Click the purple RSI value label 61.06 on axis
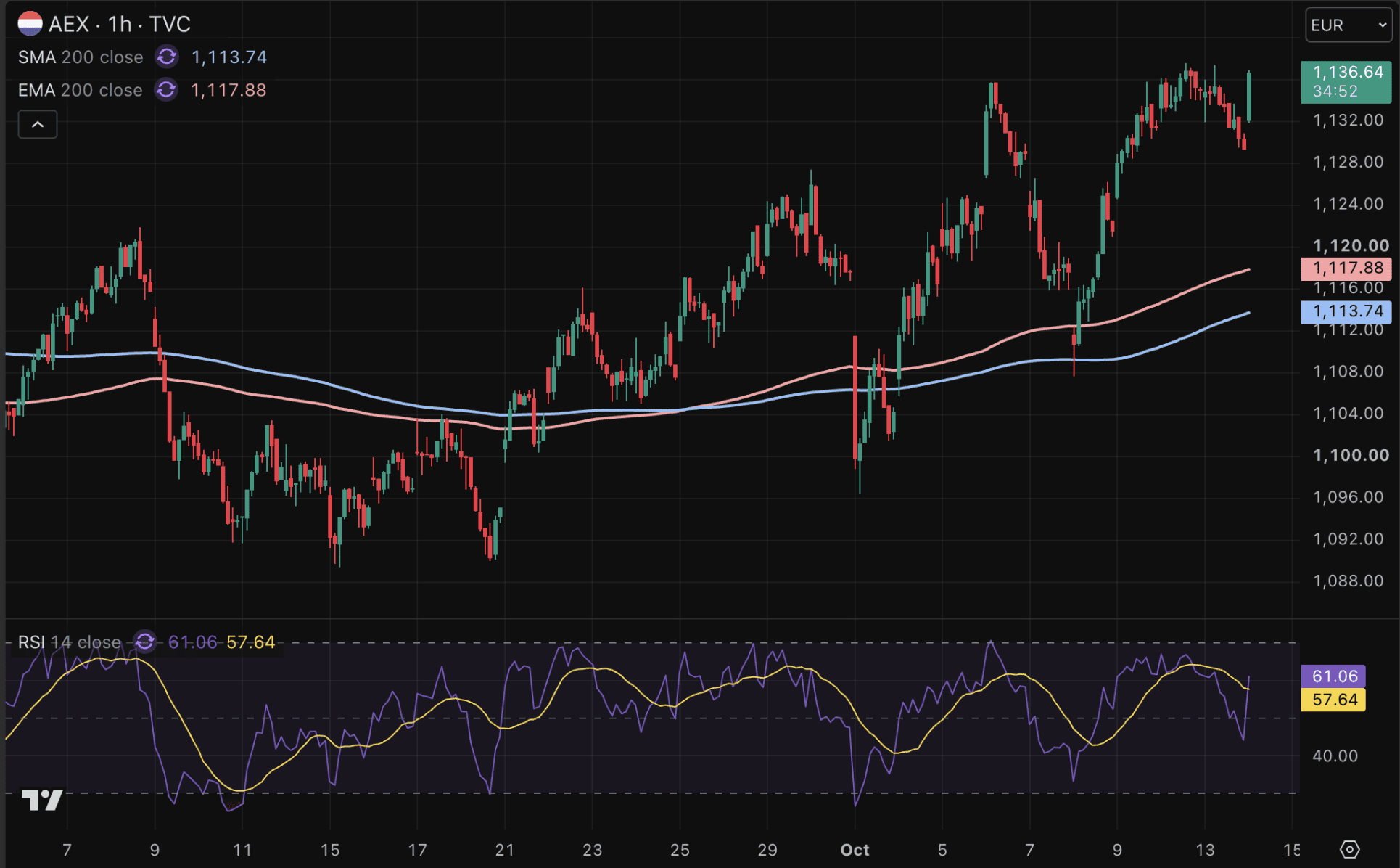 pos(1333,676)
